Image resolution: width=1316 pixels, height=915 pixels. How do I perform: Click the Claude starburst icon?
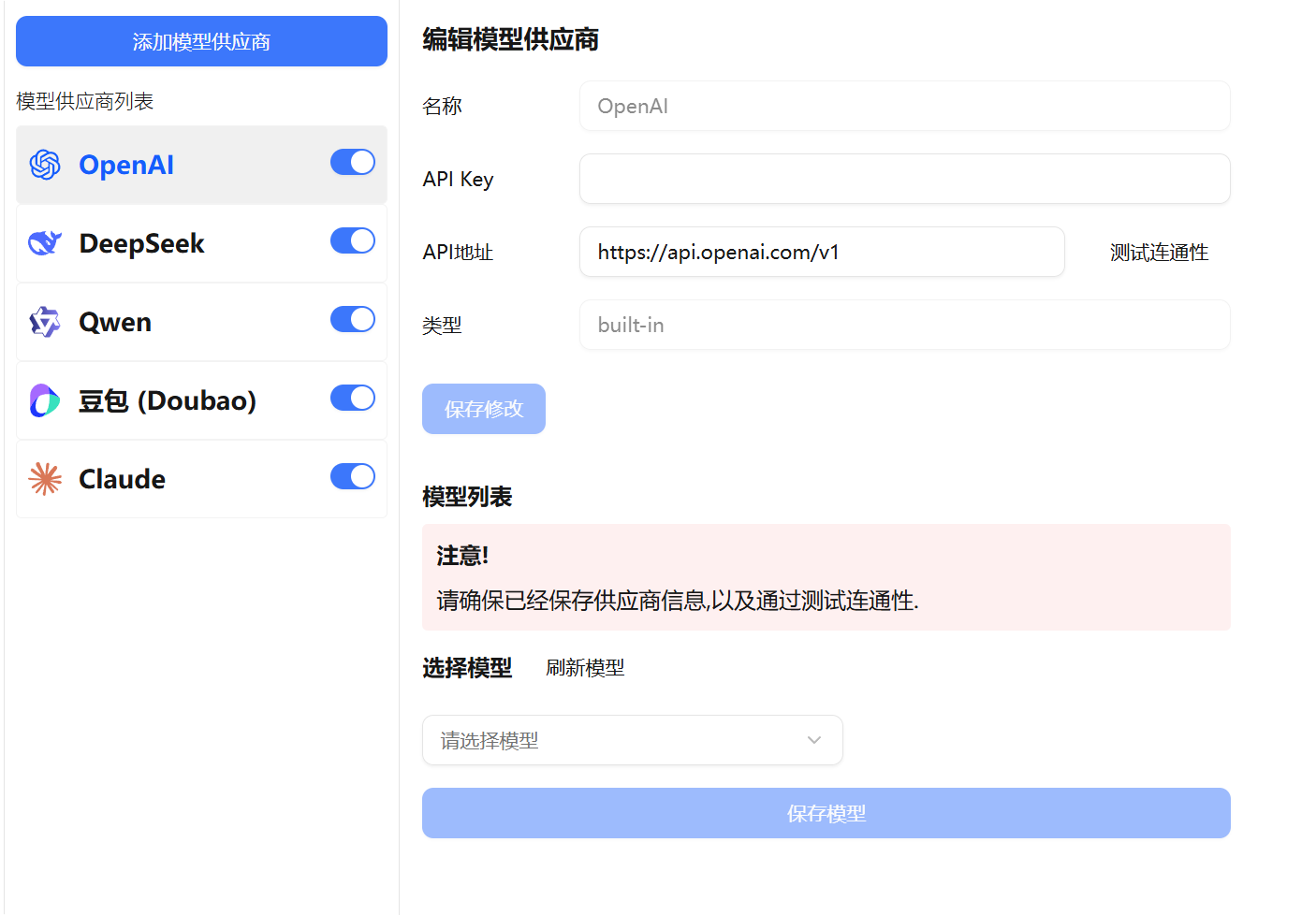[x=45, y=479]
